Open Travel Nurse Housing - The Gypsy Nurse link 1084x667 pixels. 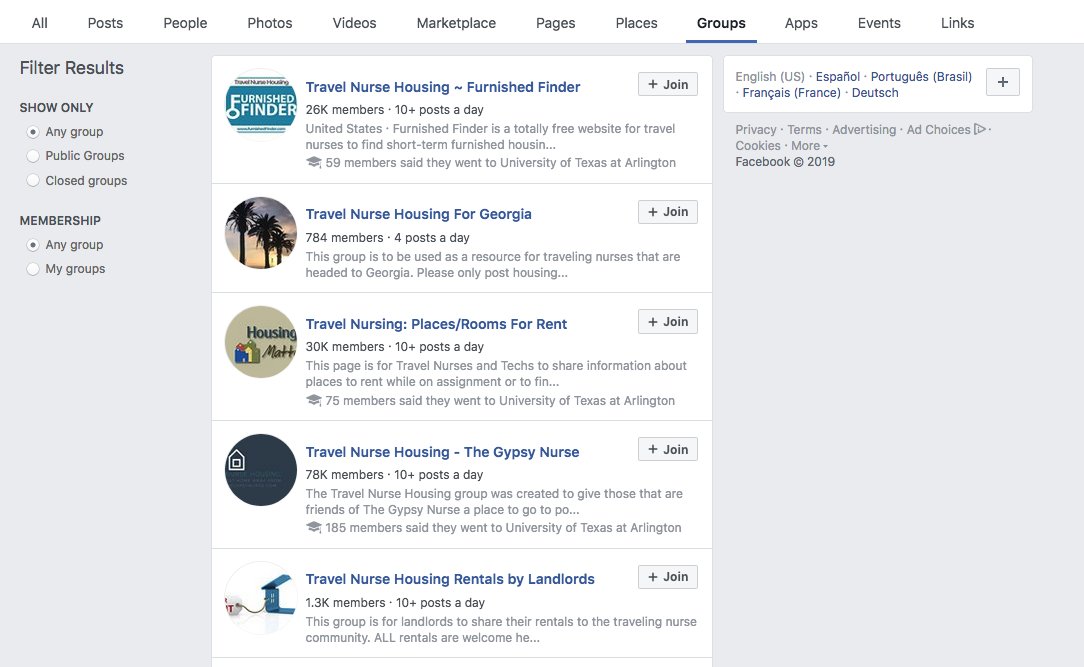[x=442, y=452]
